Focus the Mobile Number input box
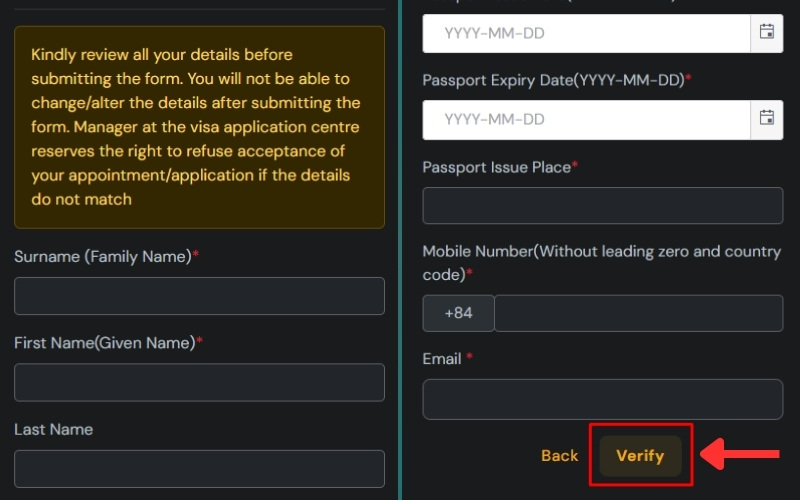Screen dimensions: 800x500 tap(638, 313)
